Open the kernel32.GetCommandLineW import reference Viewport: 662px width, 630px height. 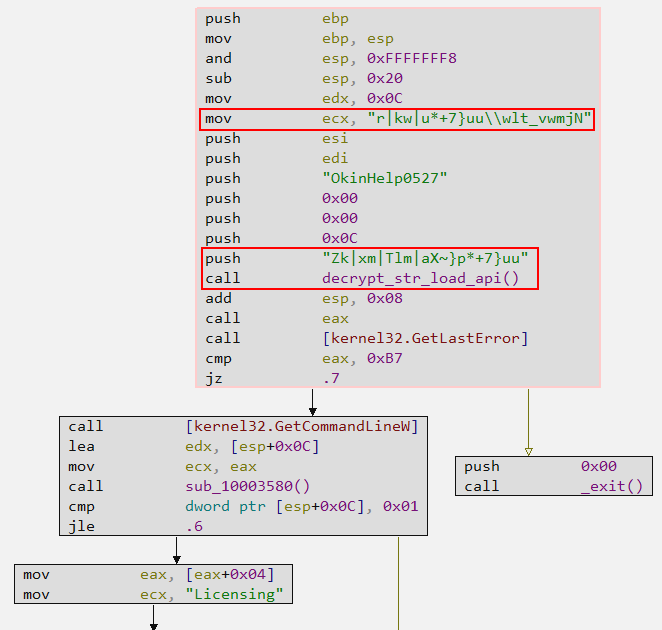point(301,426)
